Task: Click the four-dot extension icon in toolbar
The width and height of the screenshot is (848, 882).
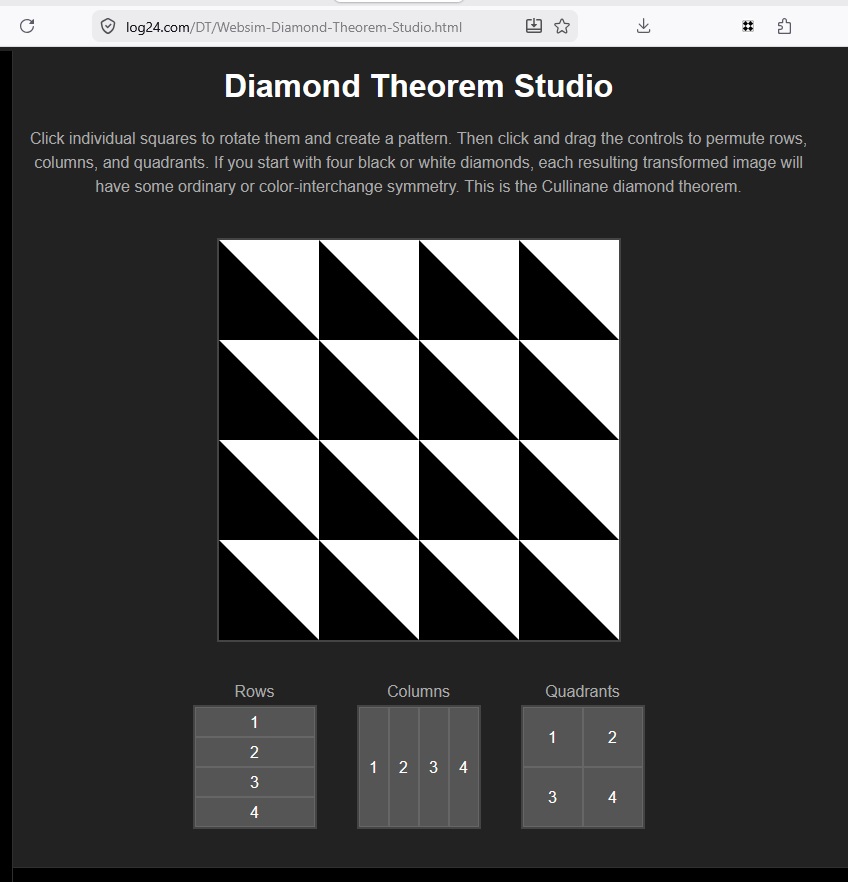Action: pyautogui.click(x=748, y=26)
